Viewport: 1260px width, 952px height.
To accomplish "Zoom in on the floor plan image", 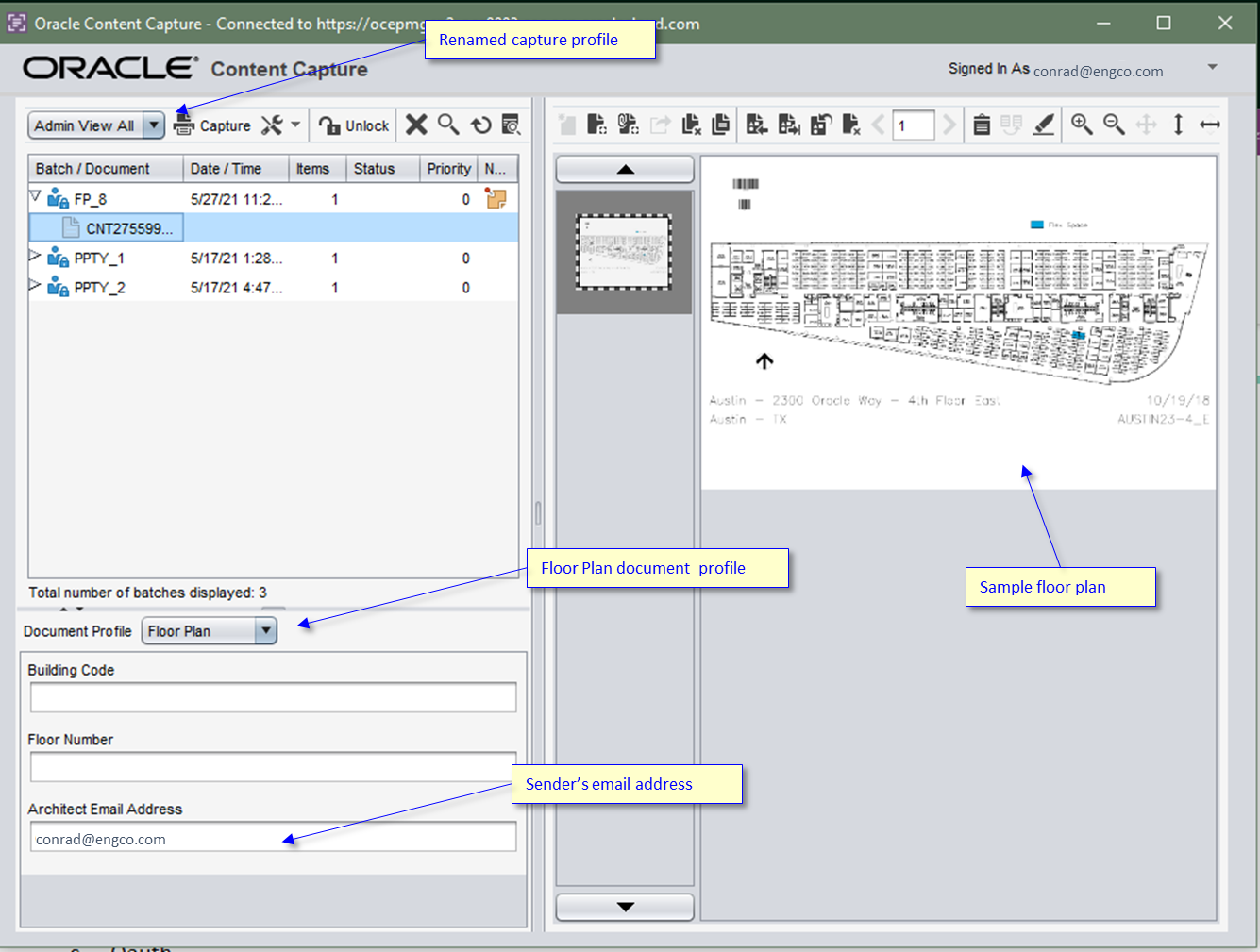I will pos(1082,124).
